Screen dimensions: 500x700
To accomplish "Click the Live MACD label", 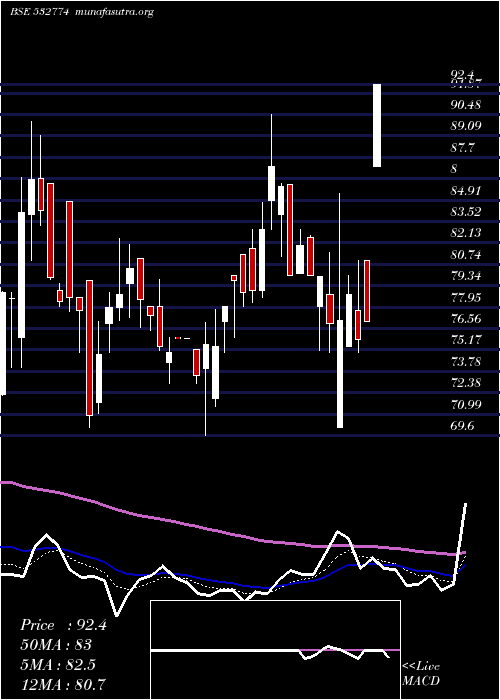I will coord(421,674).
